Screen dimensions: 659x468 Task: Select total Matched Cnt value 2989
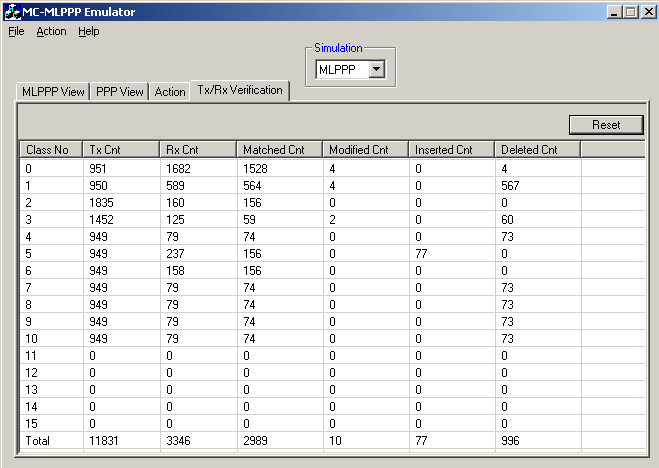tap(255, 441)
